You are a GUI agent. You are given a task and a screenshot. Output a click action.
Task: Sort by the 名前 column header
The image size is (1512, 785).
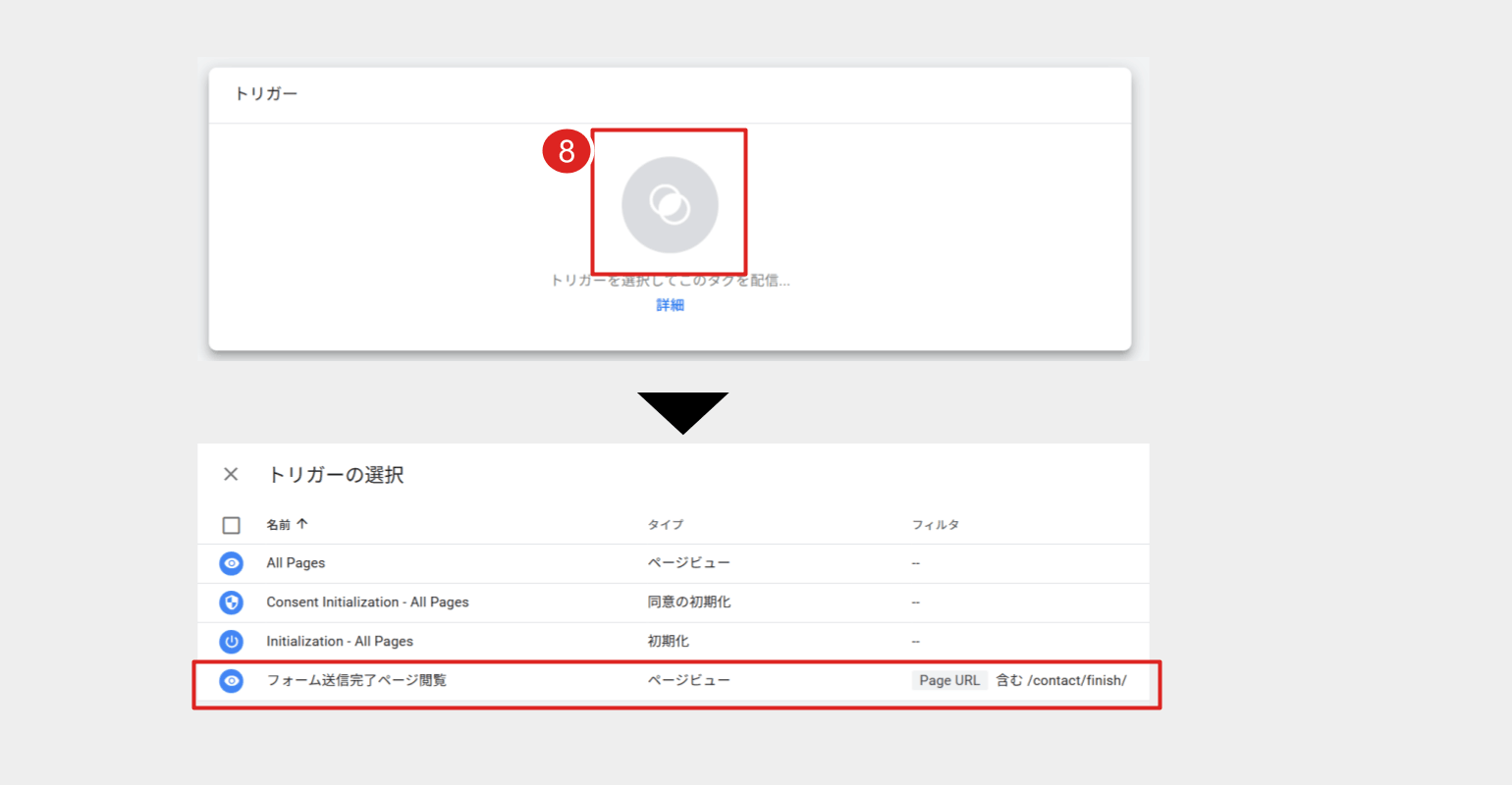[278, 525]
